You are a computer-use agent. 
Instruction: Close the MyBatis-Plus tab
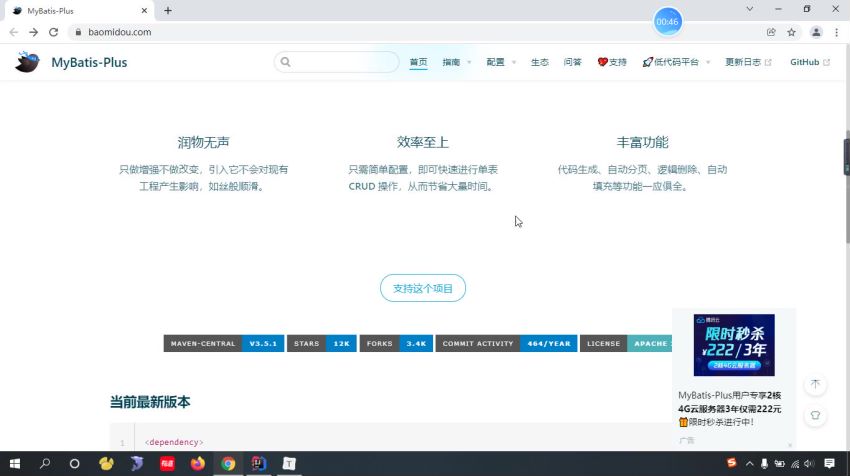click(x=144, y=10)
